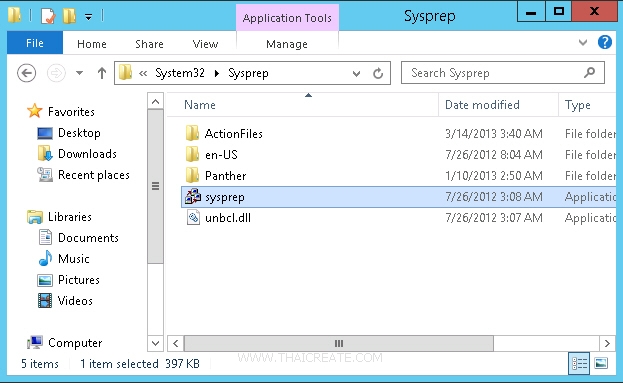
Task: Click Sysprep in the address bar path
Action: pos(248,73)
